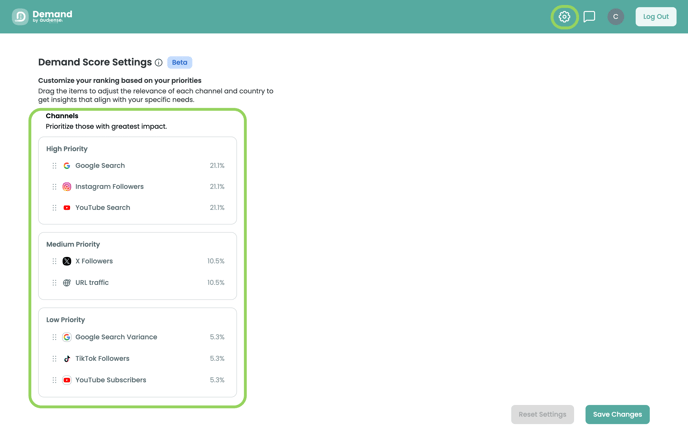Select the TikTok Followers label
Image resolution: width=688 pixels, height=447 pixels.
pyautogui.click(x=102, y=359)
